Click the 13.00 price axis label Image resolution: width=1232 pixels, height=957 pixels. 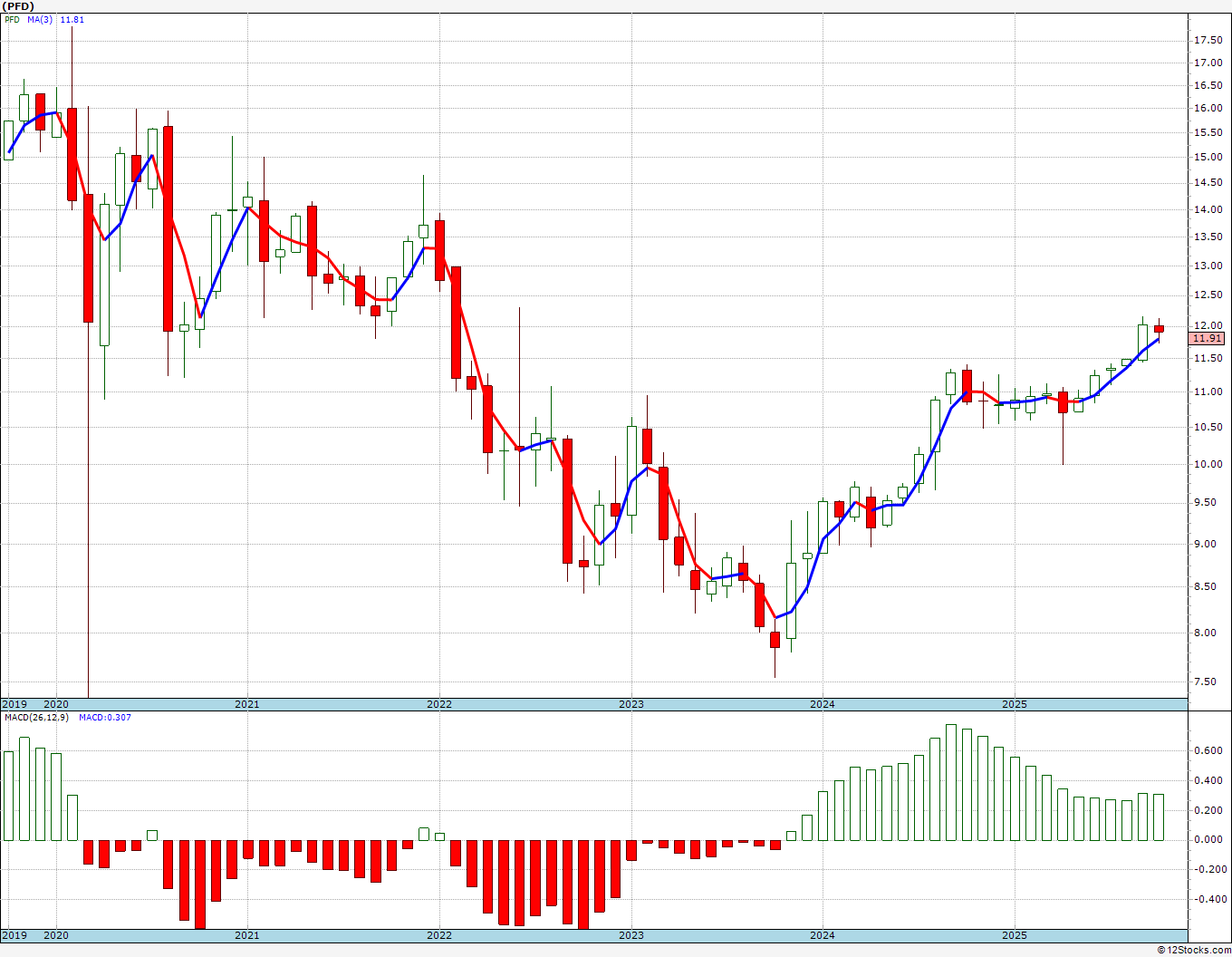click(1208, 266)
